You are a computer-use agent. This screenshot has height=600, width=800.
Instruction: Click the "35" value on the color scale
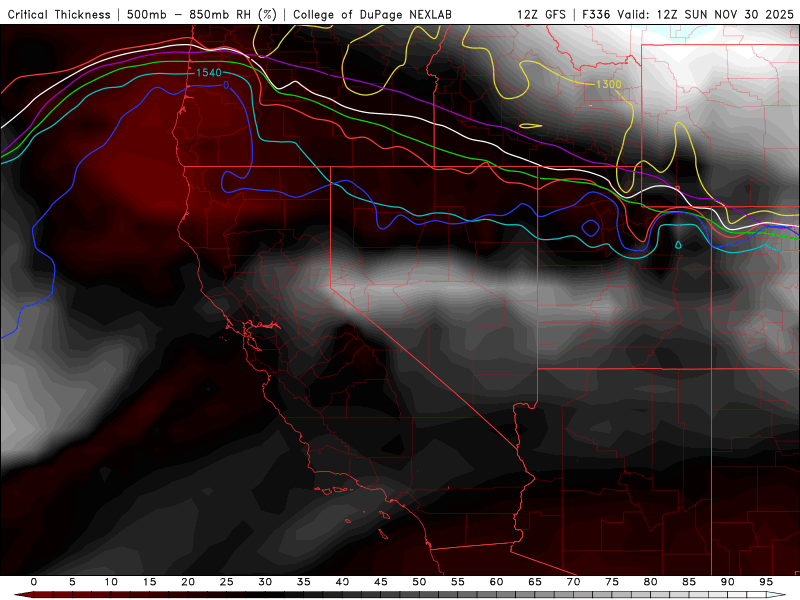(304, 582)
